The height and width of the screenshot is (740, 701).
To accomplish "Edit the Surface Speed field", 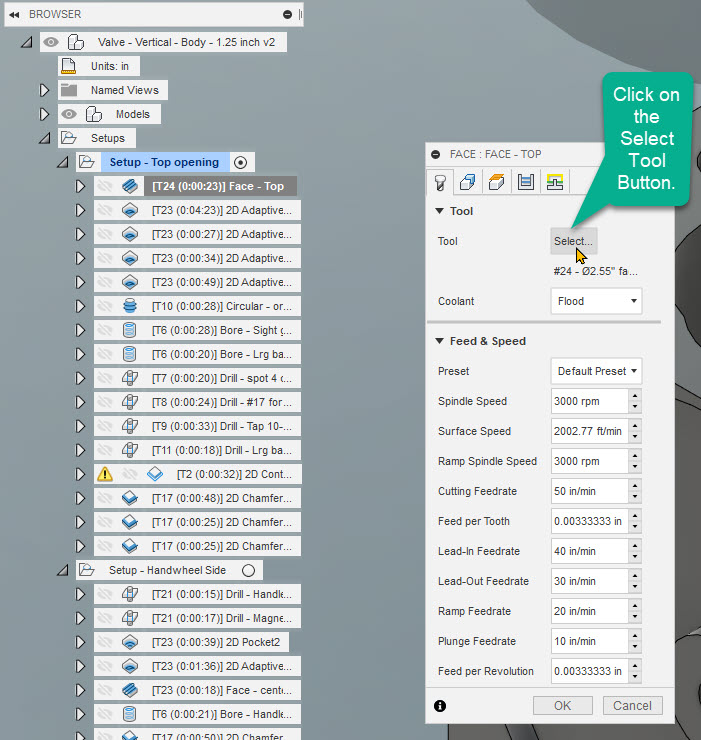I will click(590, 431).
